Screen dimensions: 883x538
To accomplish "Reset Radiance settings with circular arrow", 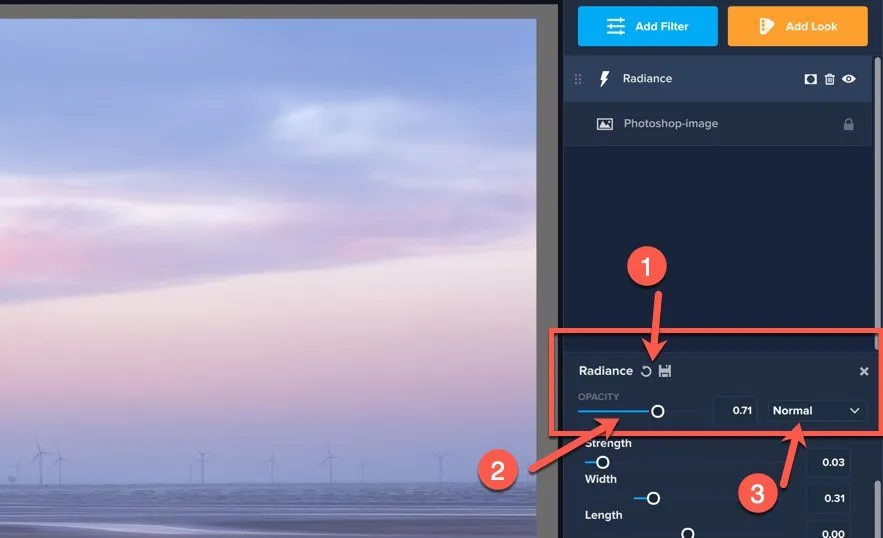I will click(646, 371).
